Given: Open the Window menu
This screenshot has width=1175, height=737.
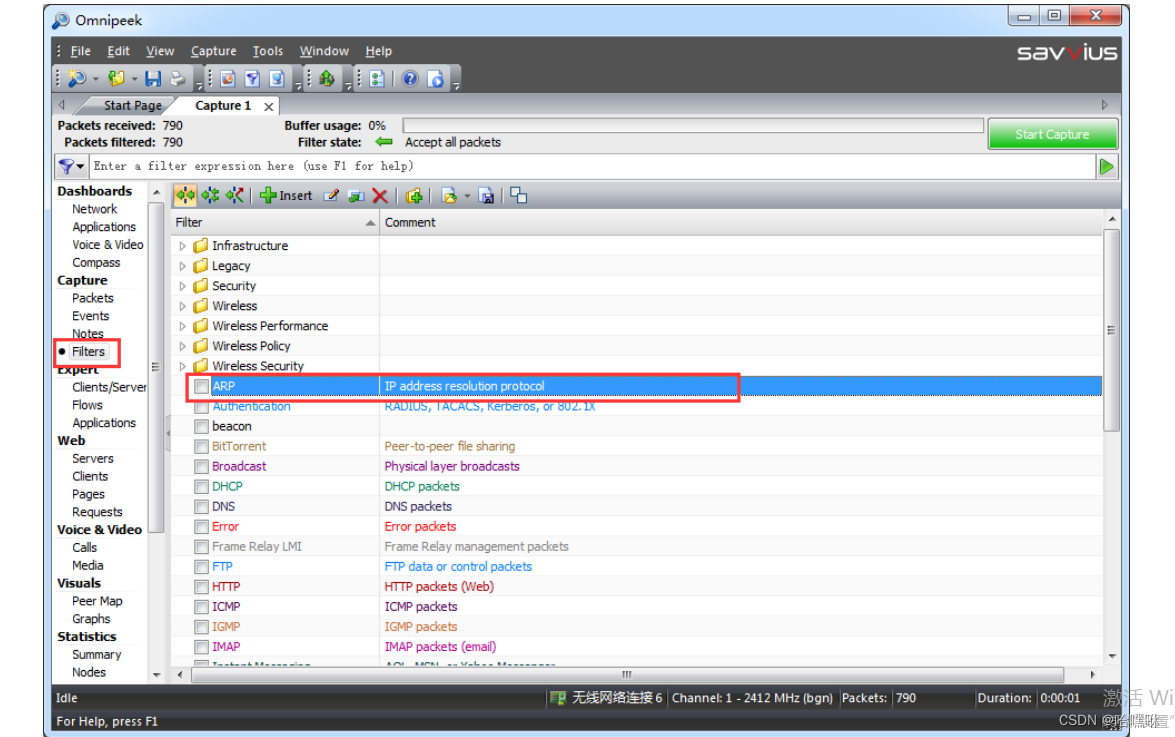Looking at the screenshot, I should pyautogui.click(x=324, y=51).
